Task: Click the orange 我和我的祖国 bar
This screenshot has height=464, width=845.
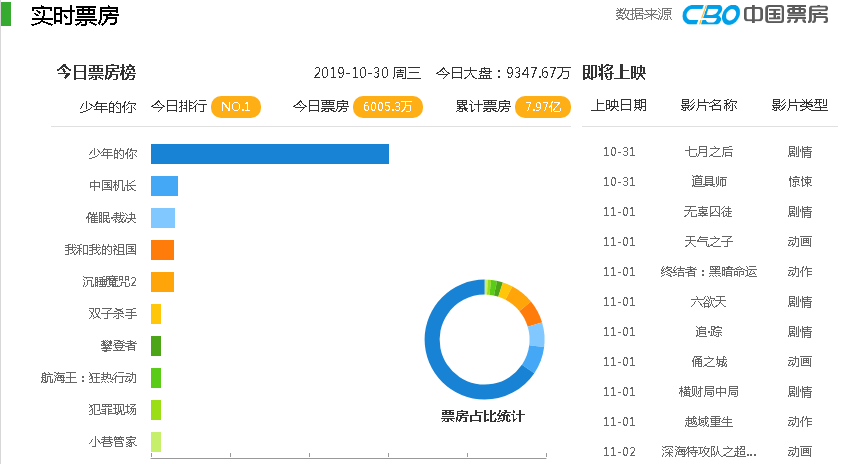Action: 162,250
